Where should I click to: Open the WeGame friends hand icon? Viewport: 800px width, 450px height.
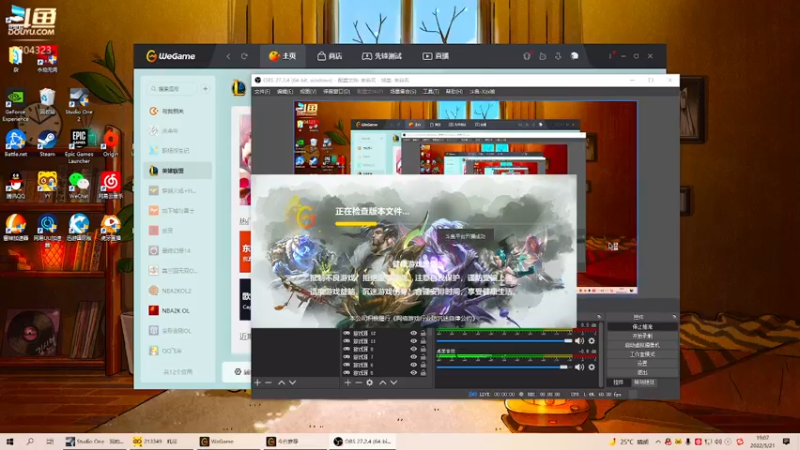(543, 56)
